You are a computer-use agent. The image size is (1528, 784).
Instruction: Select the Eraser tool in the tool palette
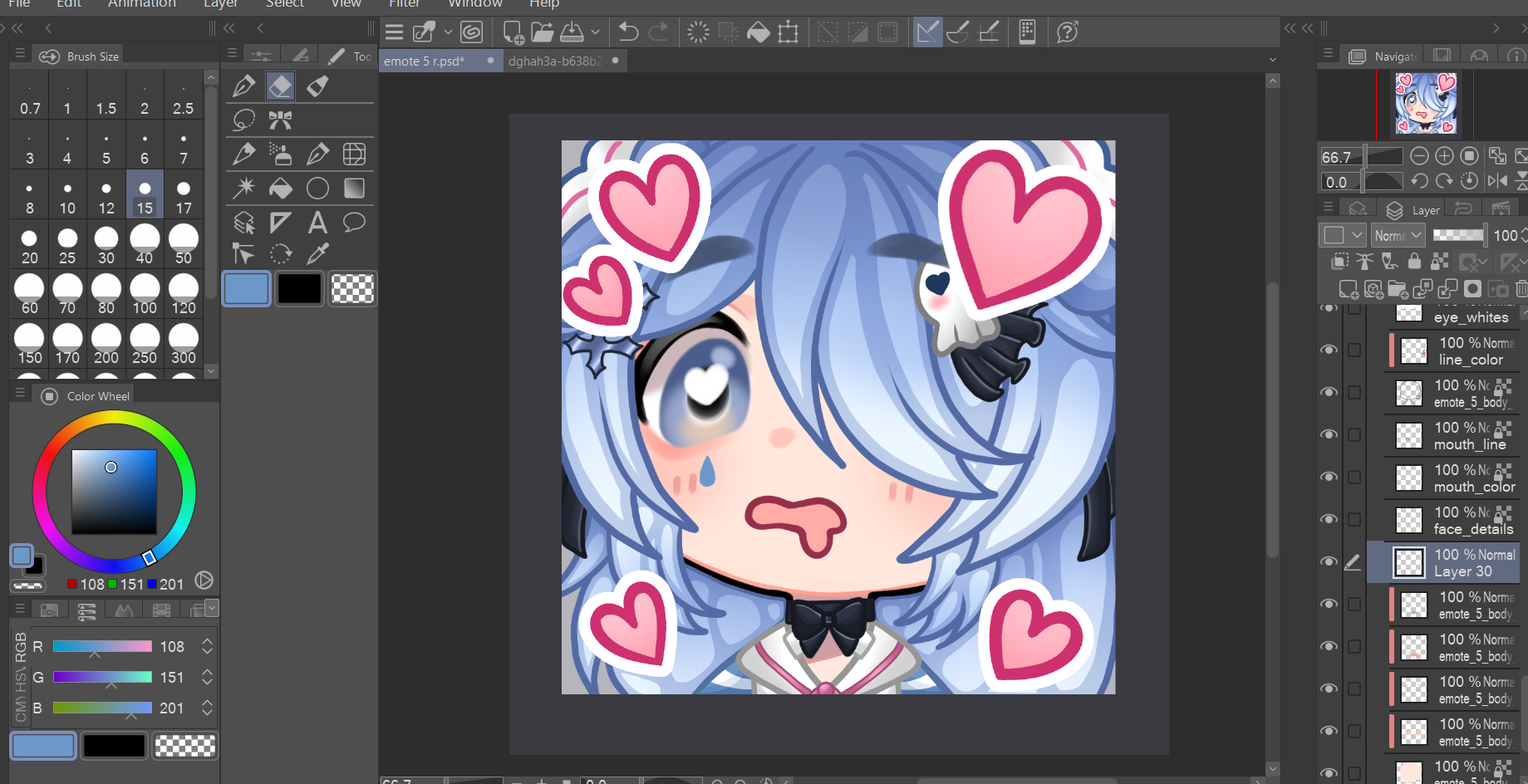tap(281, 86)
